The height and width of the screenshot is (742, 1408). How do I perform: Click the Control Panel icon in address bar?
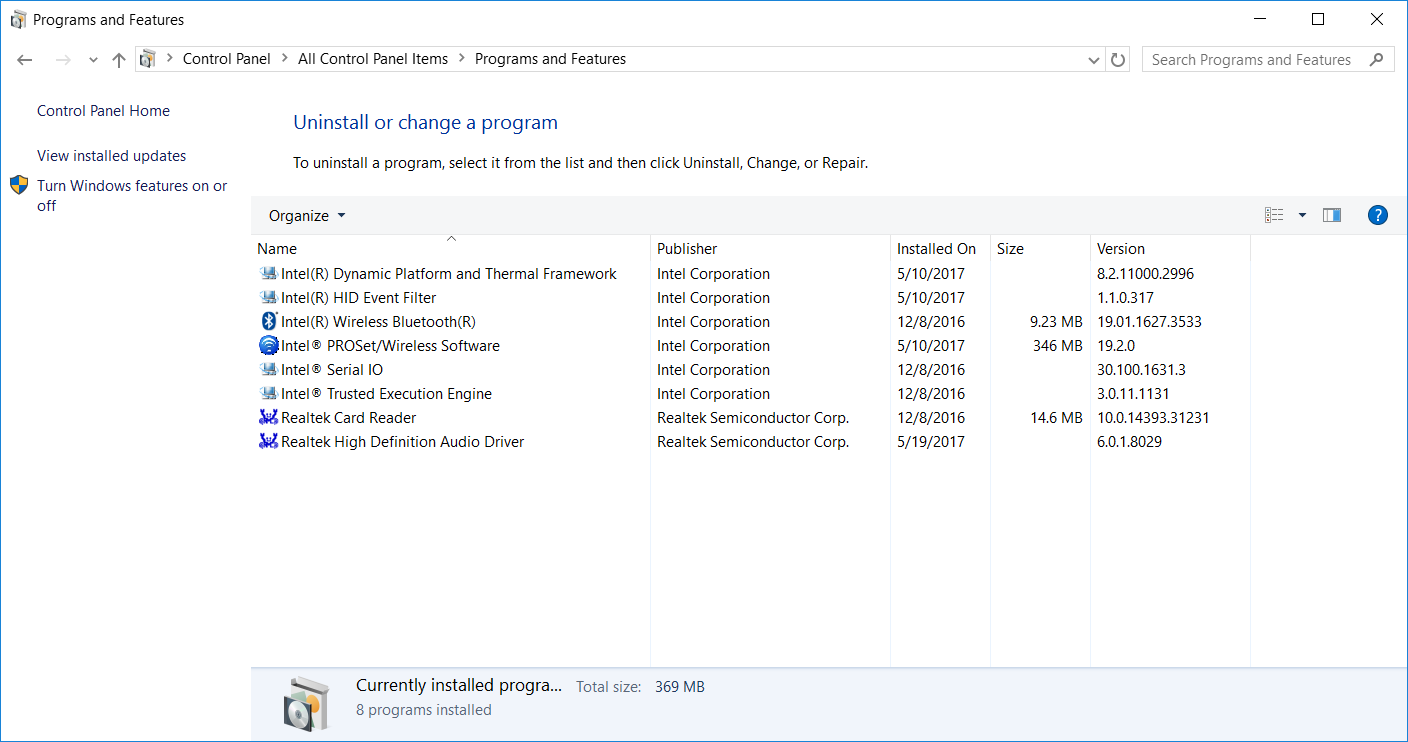click(147, 59)
